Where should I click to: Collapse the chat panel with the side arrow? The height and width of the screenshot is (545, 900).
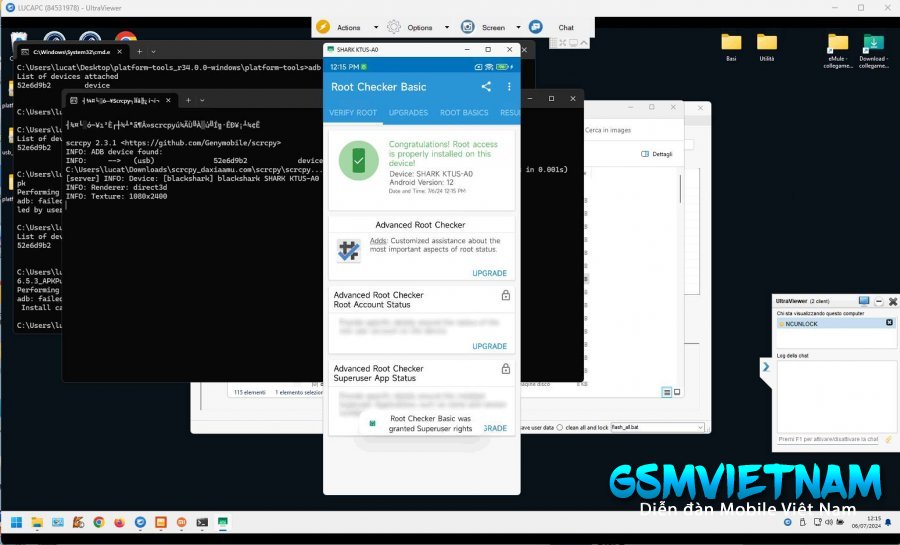point(766,367)
